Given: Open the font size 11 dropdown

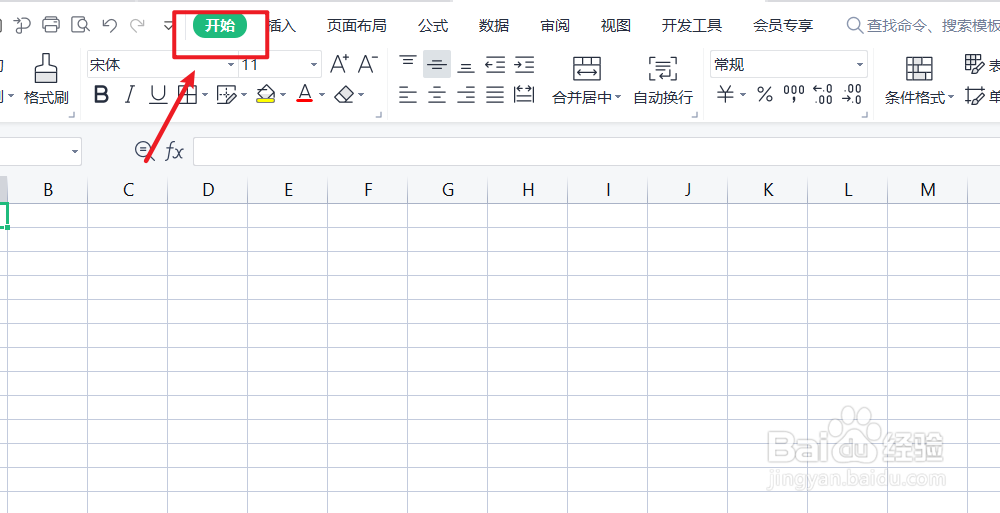Looking at the screenshot, I should tap(314, 65).
